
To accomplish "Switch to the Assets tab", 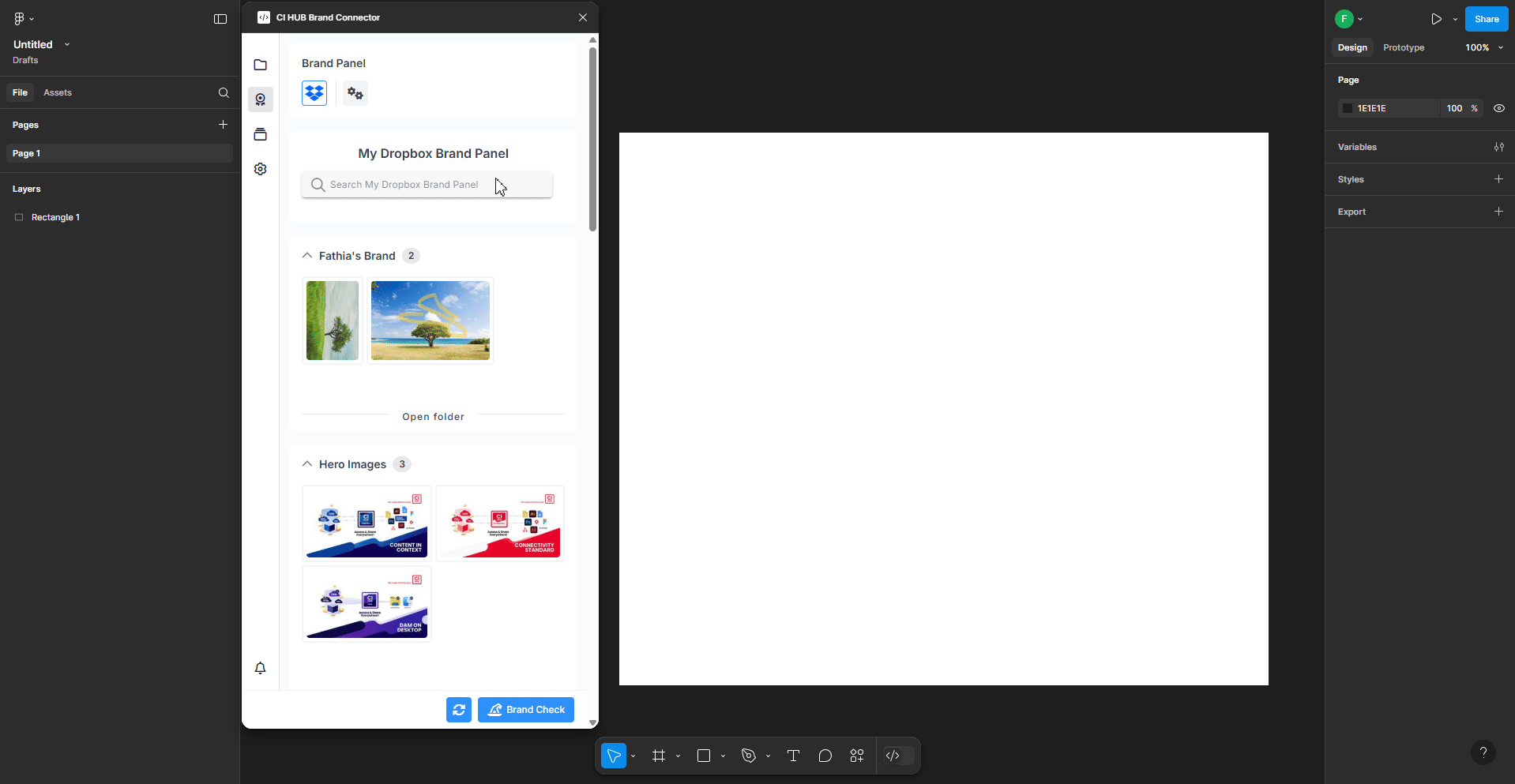I will tap(58, 92).
